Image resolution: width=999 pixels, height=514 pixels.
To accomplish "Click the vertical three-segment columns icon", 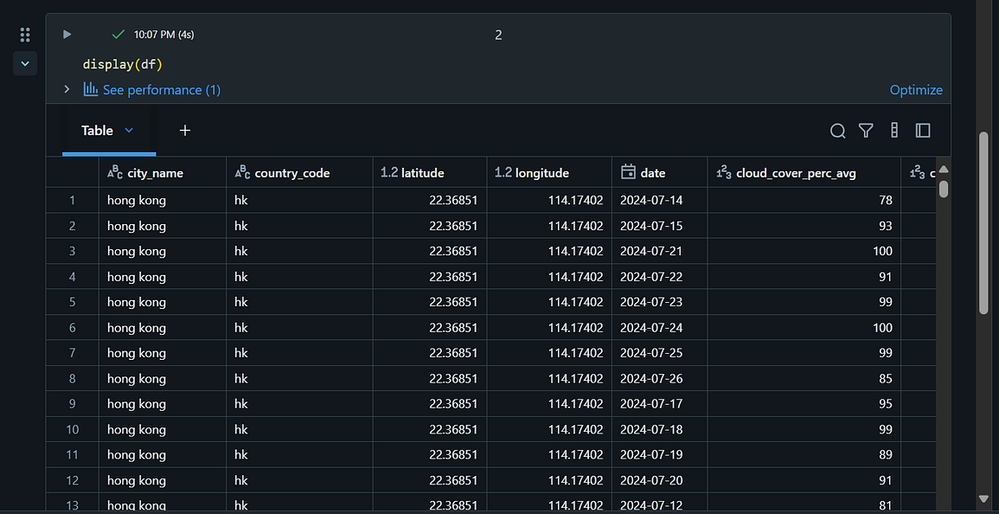I will click(x=894, y=131).
